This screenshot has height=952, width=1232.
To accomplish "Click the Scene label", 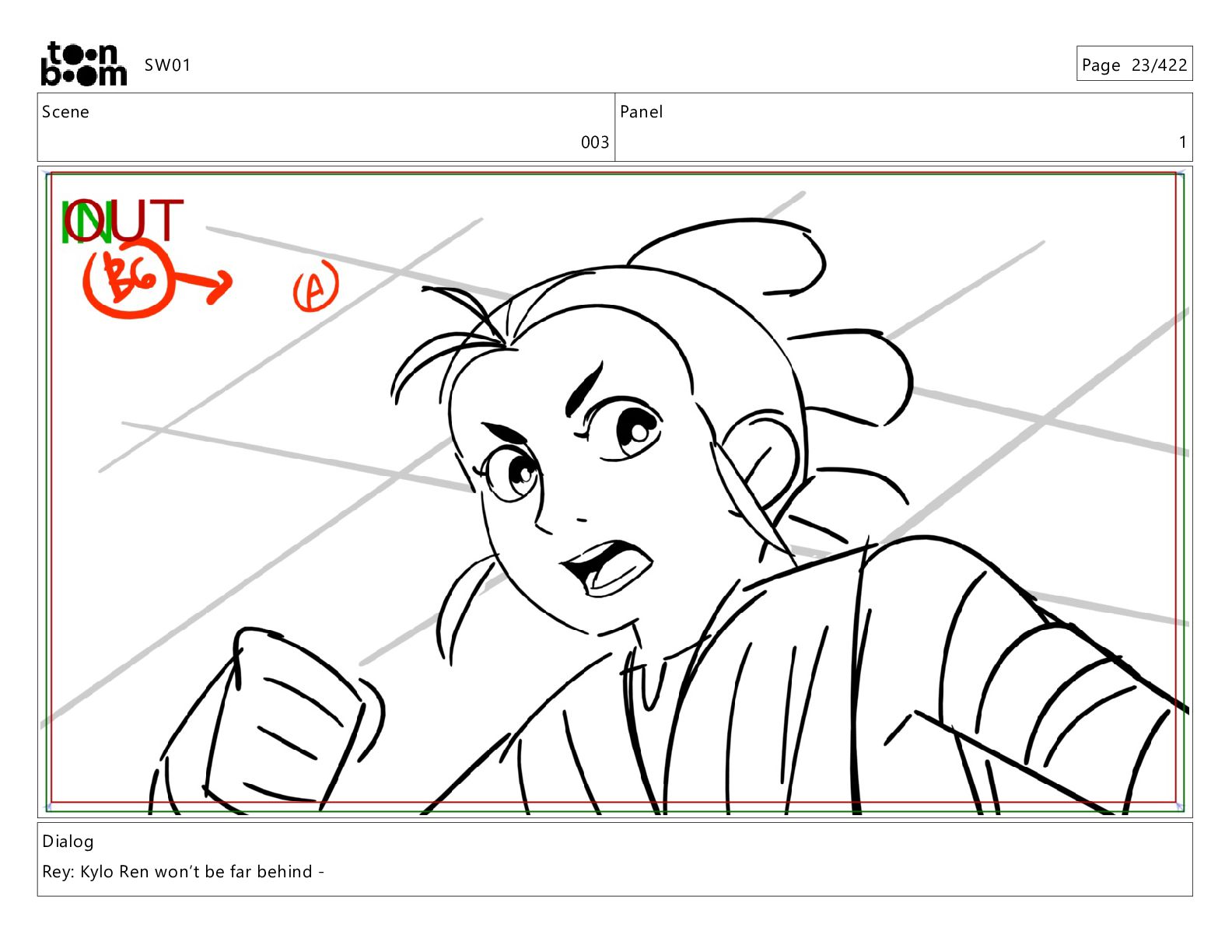I will click(x=65, y=112).
